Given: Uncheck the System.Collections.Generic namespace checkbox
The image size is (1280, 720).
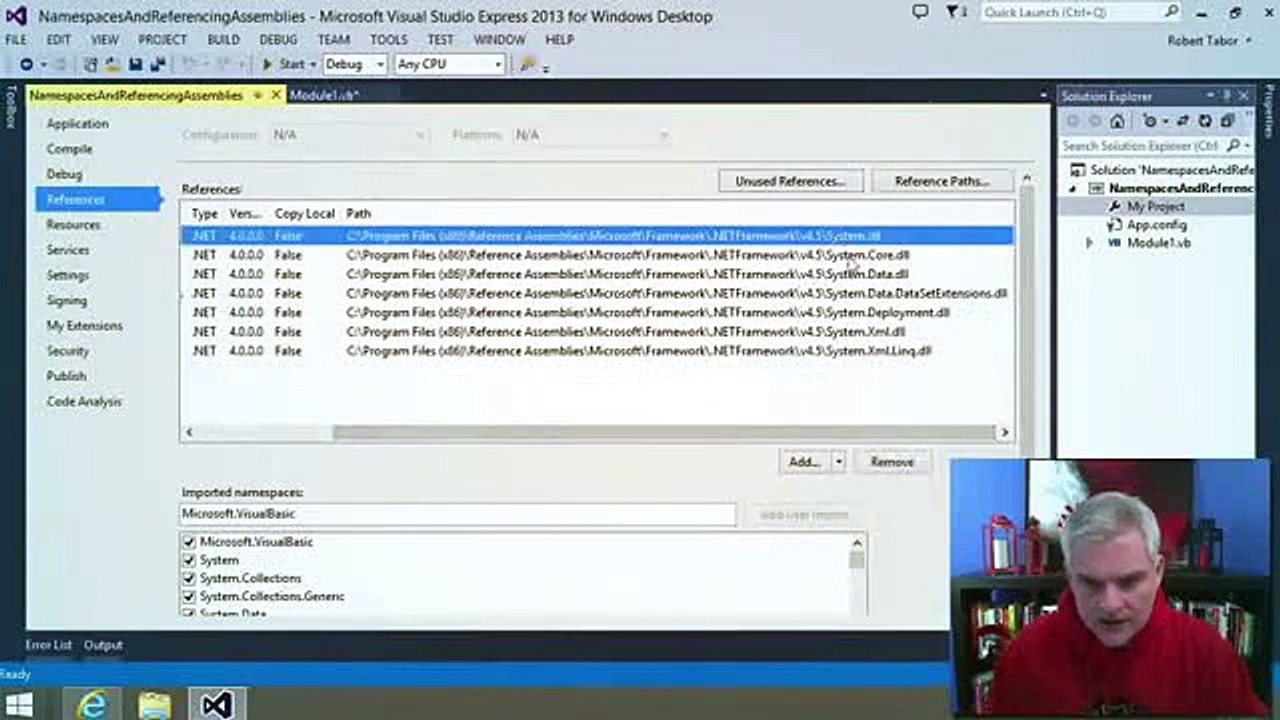Looking at the screenshot, I should 189,596.
